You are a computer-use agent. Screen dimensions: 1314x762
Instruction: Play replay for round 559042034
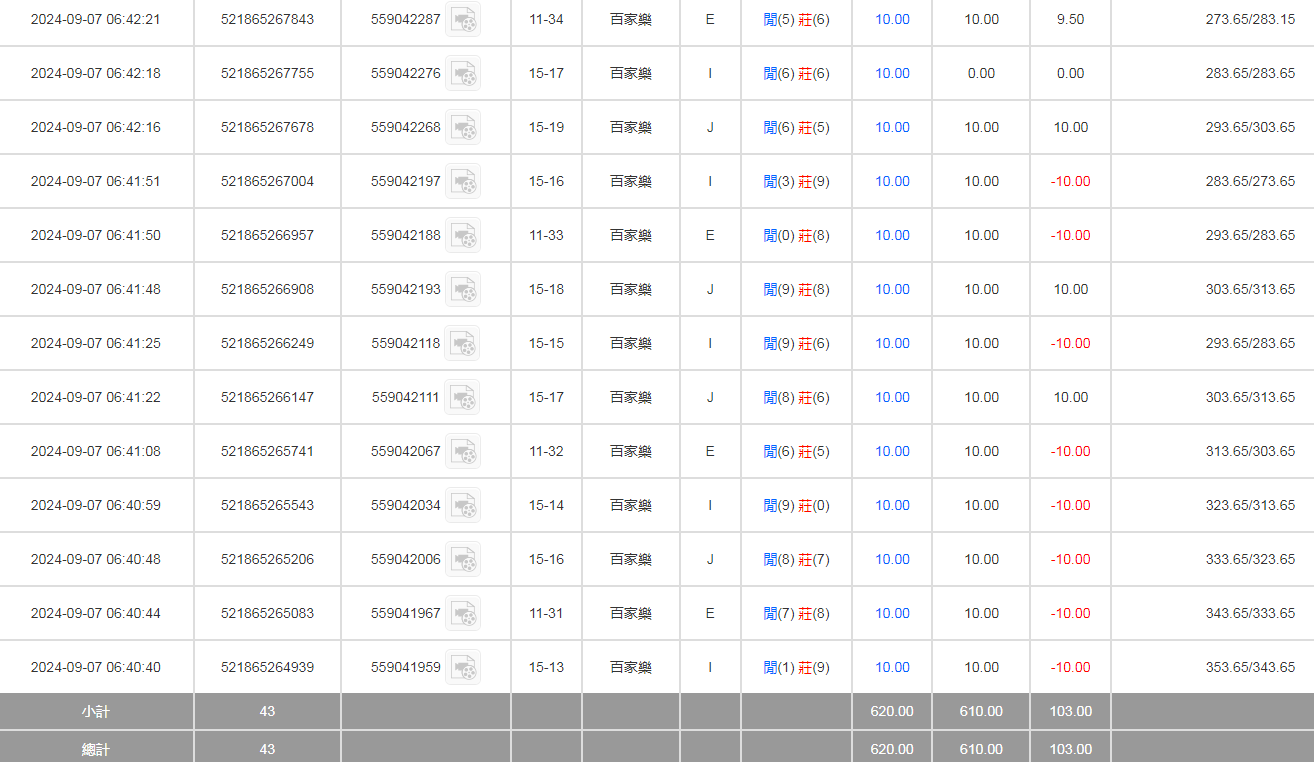[x=462, y=506]
